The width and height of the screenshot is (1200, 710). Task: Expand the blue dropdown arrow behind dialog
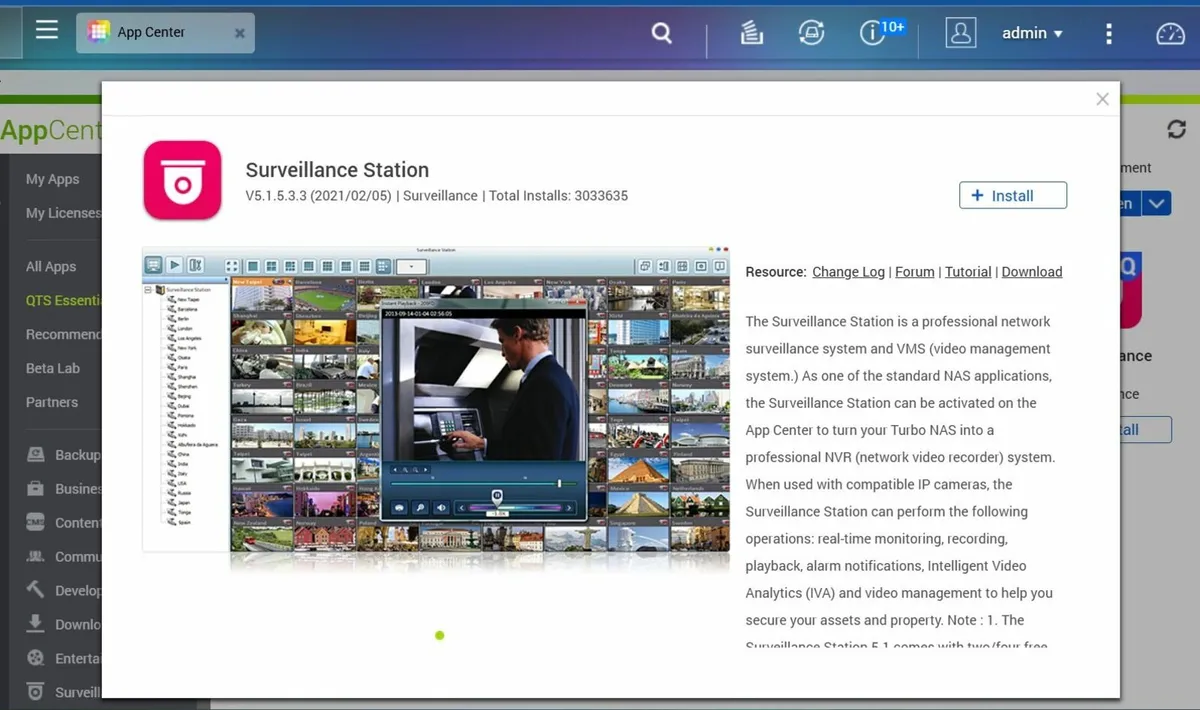coord(1156,204)
